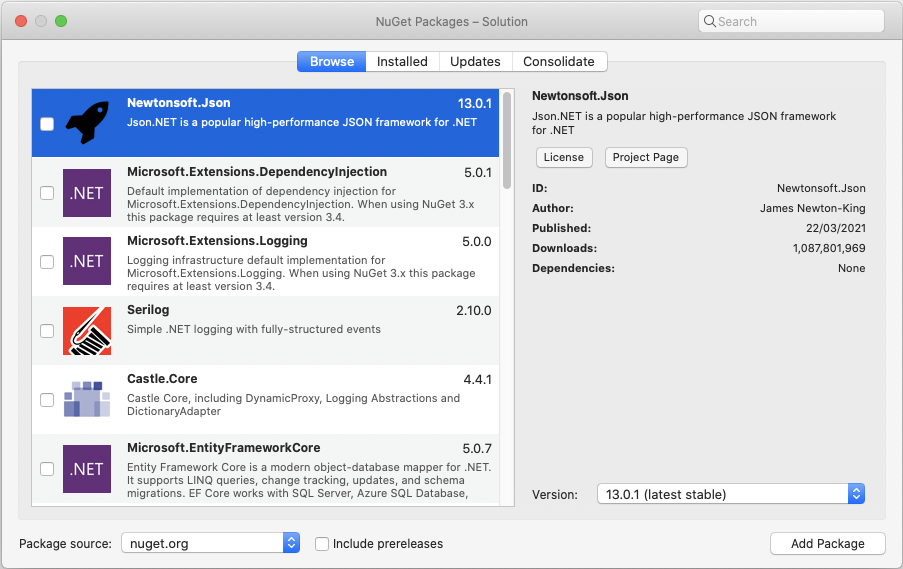The width and height of the screenshot is (903, 569).
Task: Click the green zoom window button
Action: click(x=61, y=21)
